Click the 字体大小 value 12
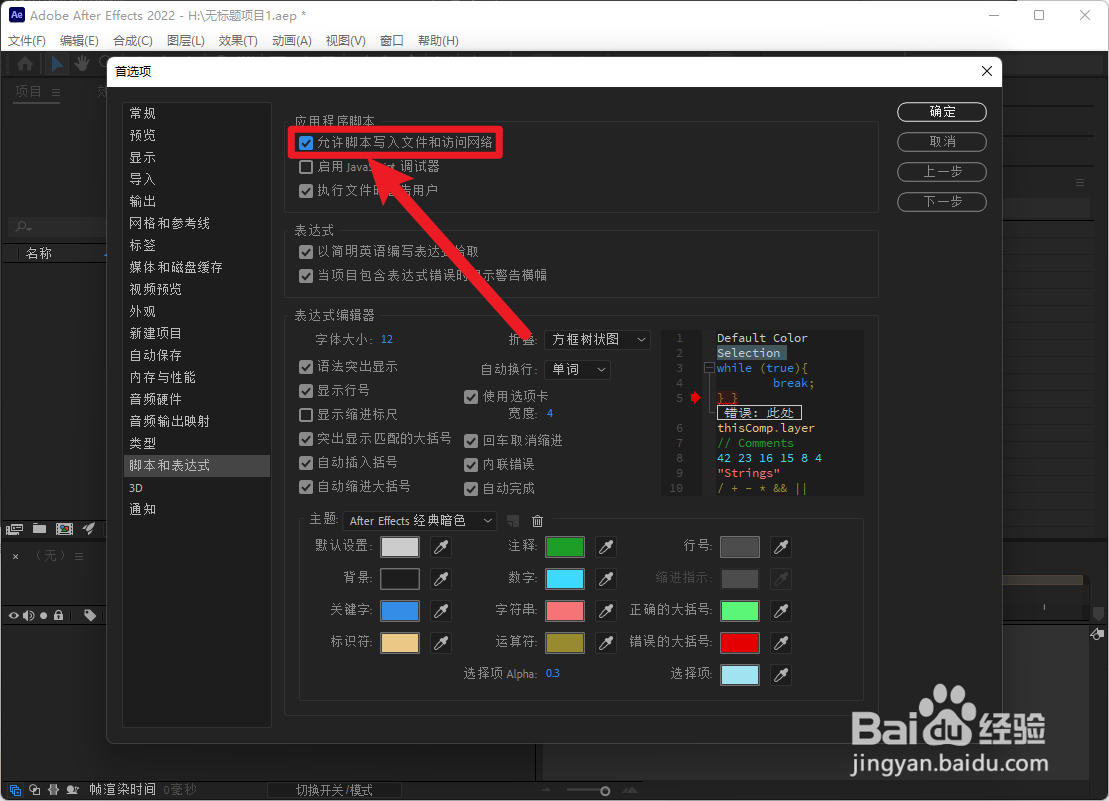Image resolution: width=1109 pixels, height=801 pixels. point(387,340)
